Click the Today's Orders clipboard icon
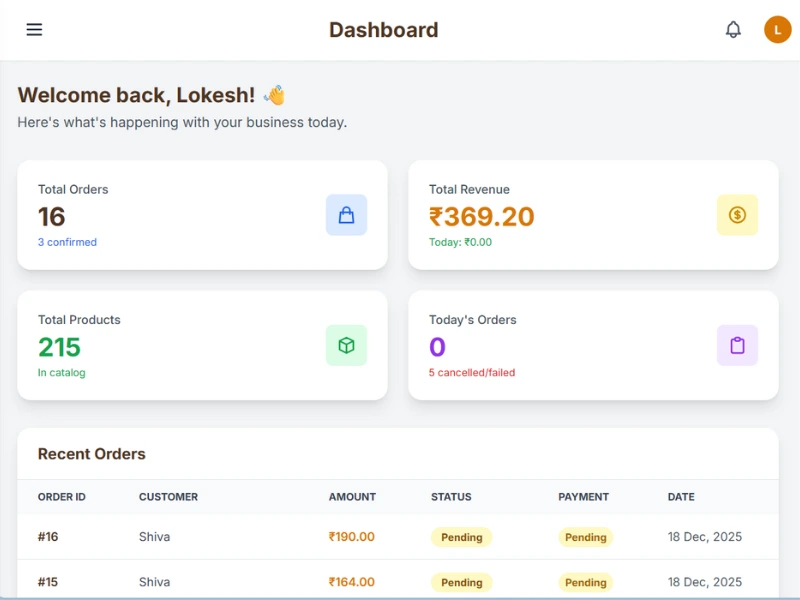 click(x=737, y=345)
